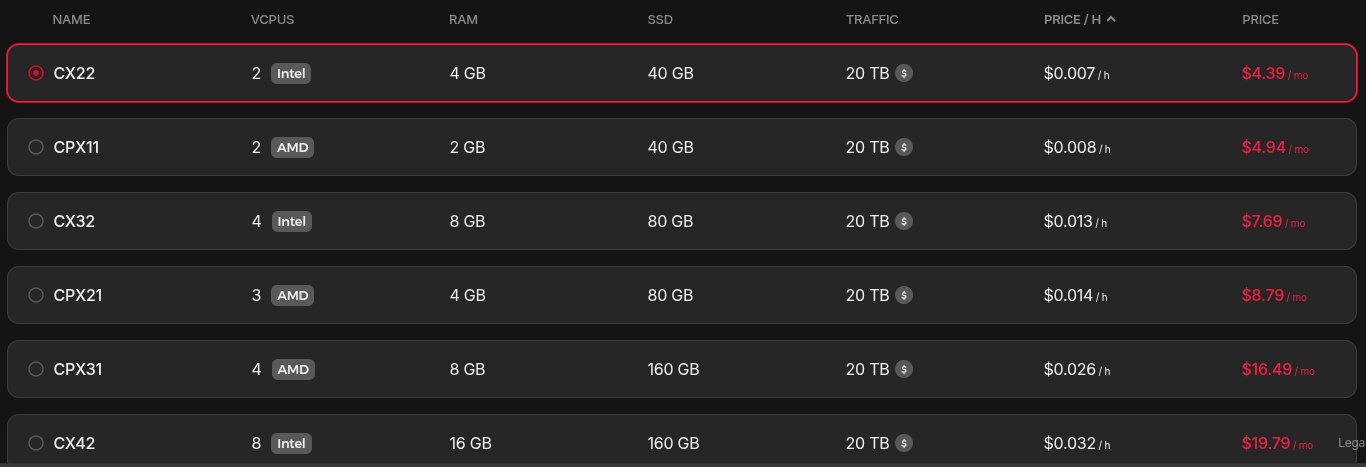Select the CX42 radio option
The width and height of the screenshot is (1366, 467).
tap(36, 443)
